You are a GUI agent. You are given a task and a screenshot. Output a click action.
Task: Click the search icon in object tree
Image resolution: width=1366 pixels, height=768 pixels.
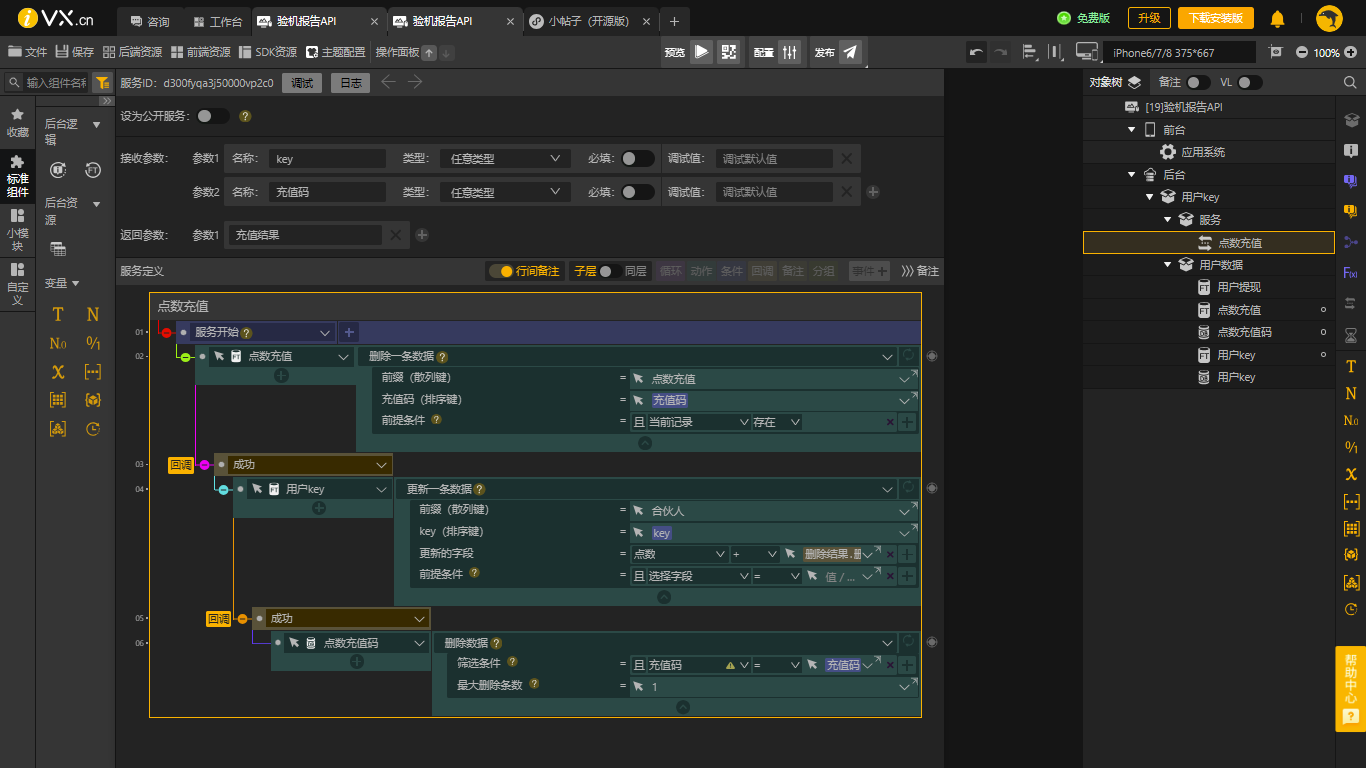point(1349,83)
